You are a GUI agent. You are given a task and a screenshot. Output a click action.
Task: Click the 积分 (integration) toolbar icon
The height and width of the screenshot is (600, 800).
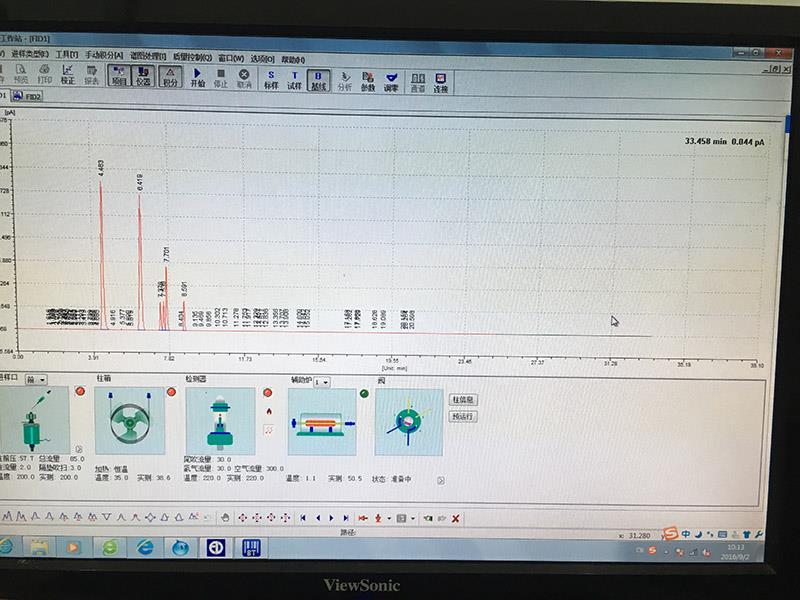pos(170,80)
